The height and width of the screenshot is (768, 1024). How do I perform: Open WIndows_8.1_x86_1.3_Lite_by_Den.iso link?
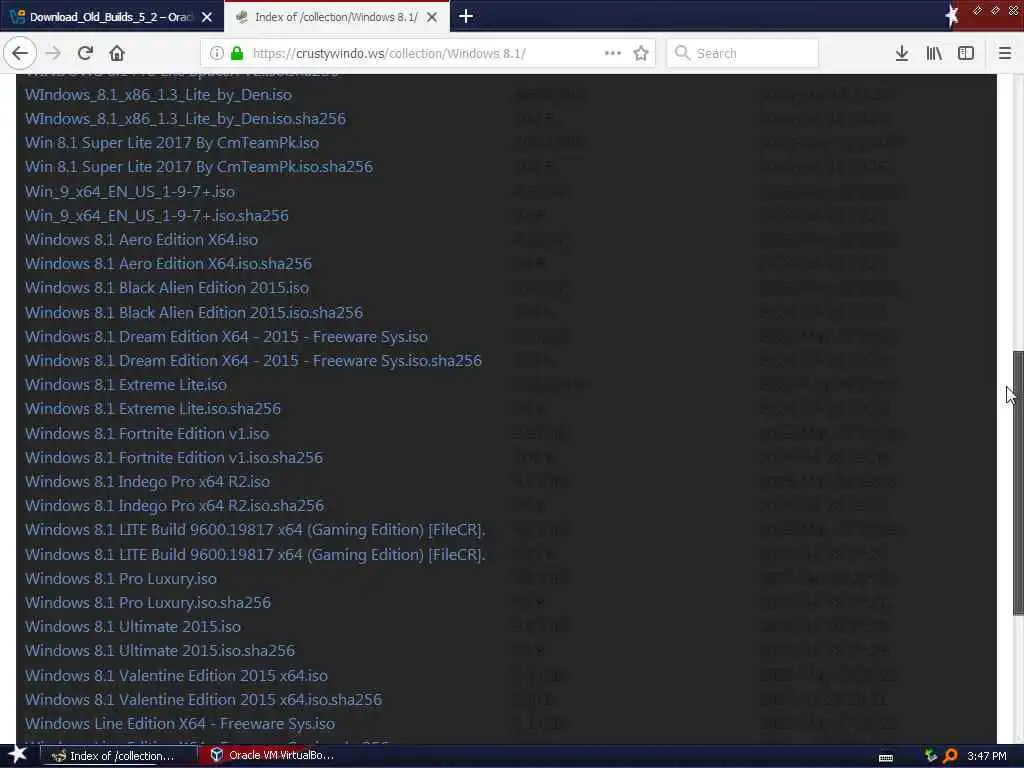coord(158,95)
